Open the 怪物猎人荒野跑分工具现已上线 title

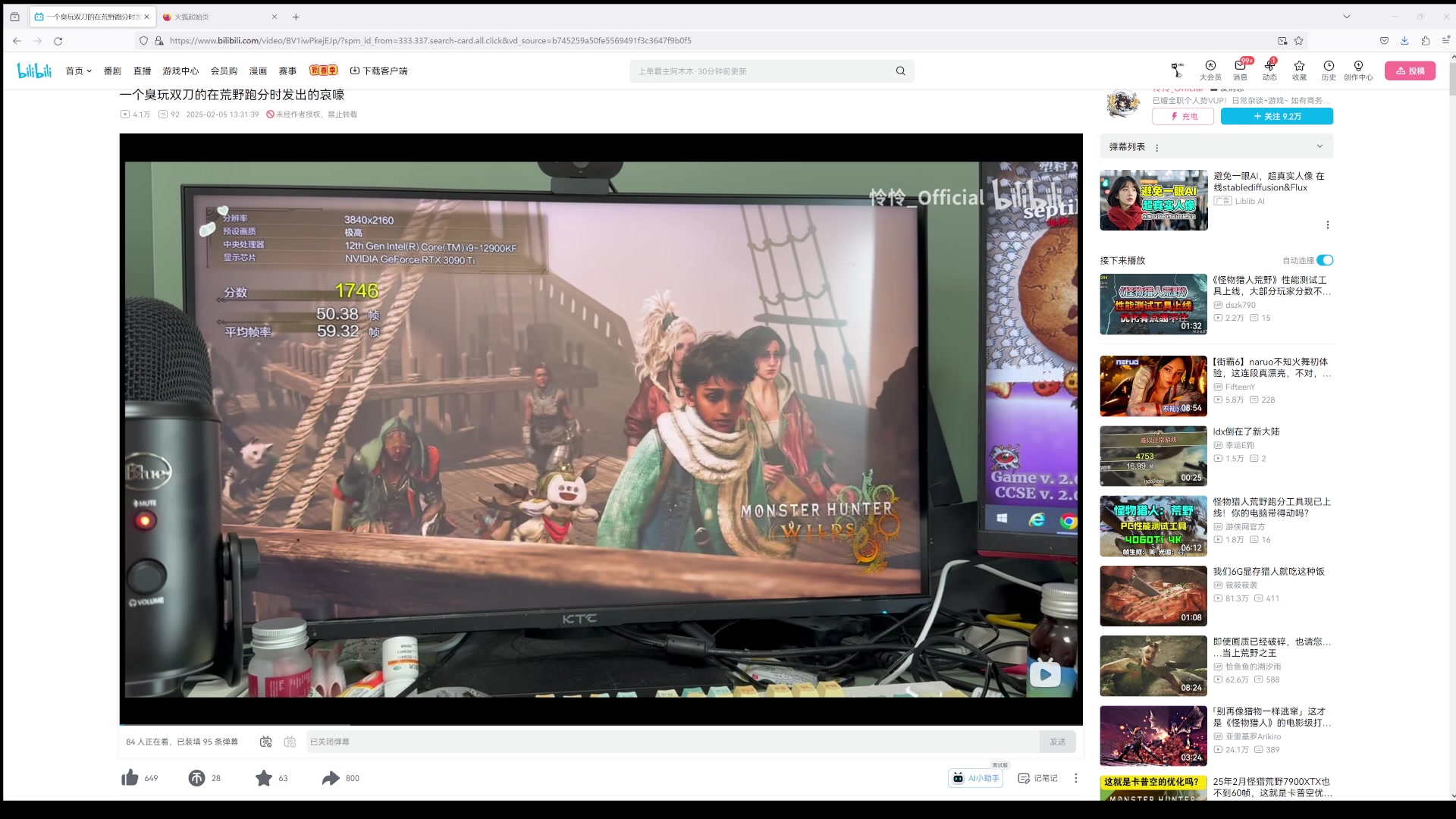pos(1272,507)
